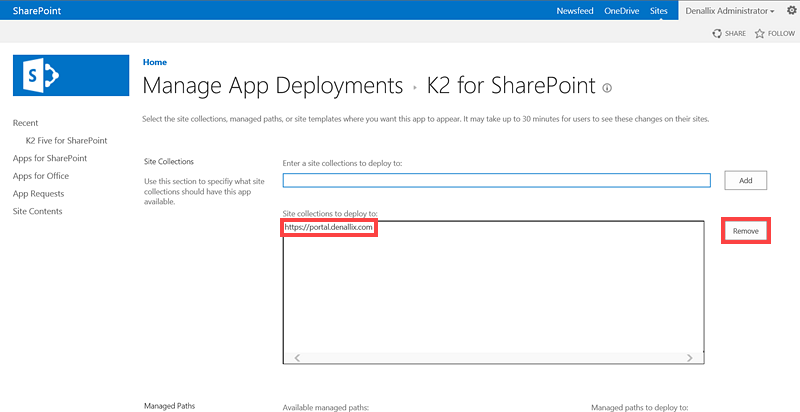Open K2 Five for SharePoint under Recent
Viewport: 800px width, 412px height.
click(66, 140)
